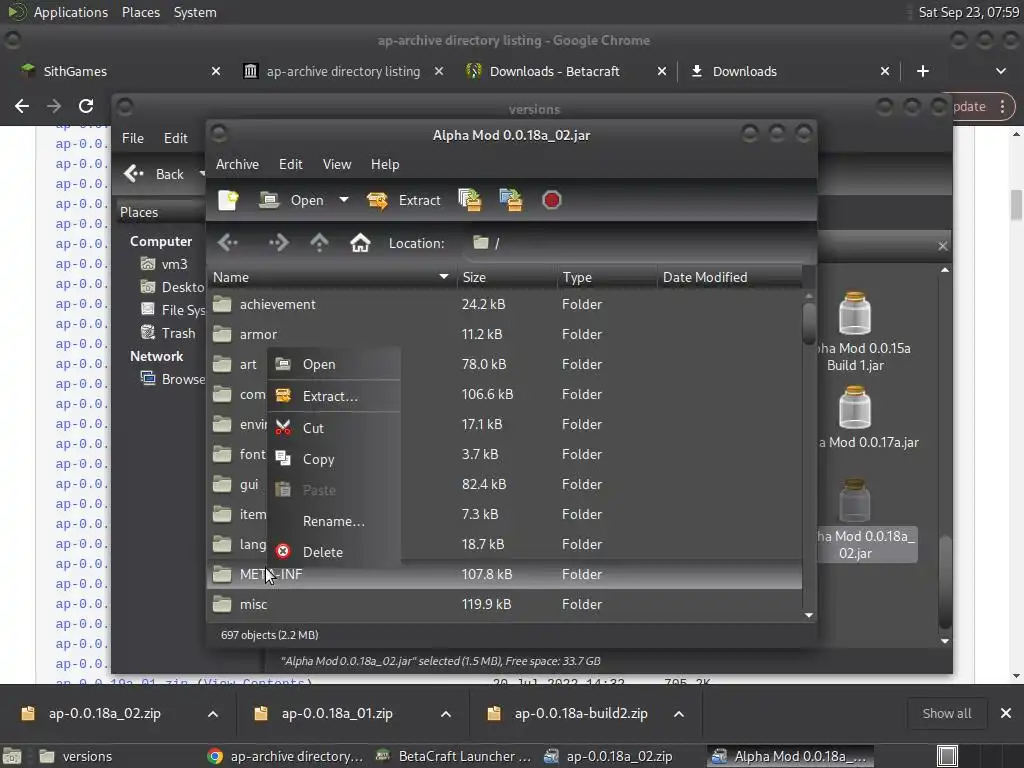
Task: Open the Archive menu
Action: (237, 165)
